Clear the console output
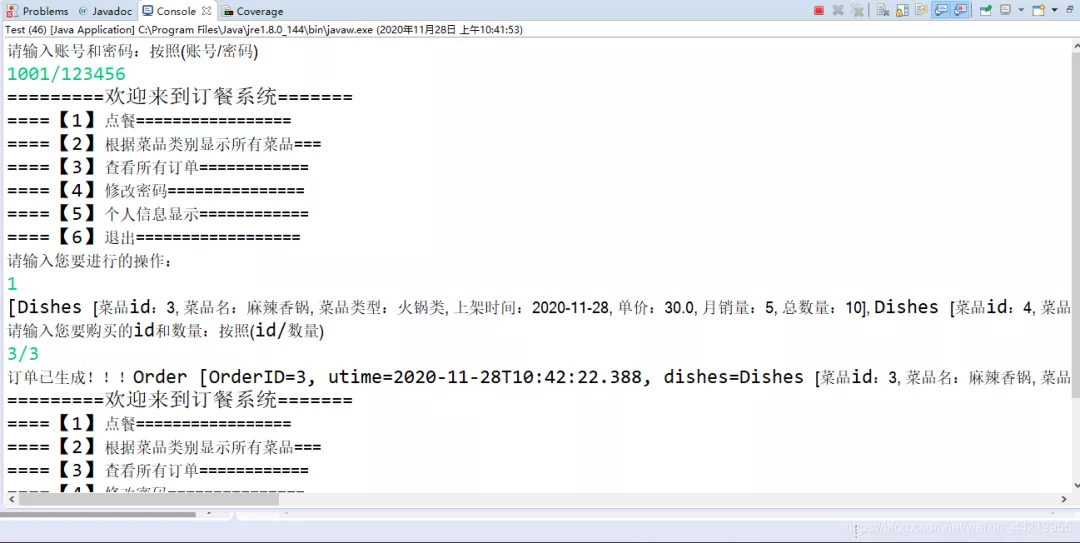Screen dimensions: 1080x543 coord(883,10)
